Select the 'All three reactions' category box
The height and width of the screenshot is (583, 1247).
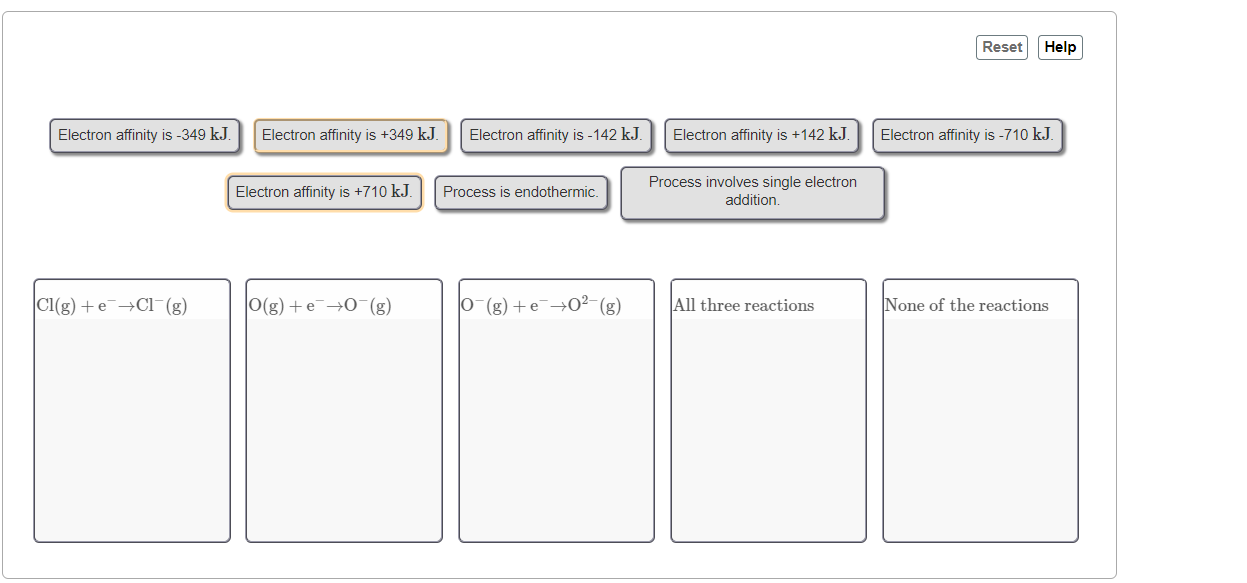(768, 410)
